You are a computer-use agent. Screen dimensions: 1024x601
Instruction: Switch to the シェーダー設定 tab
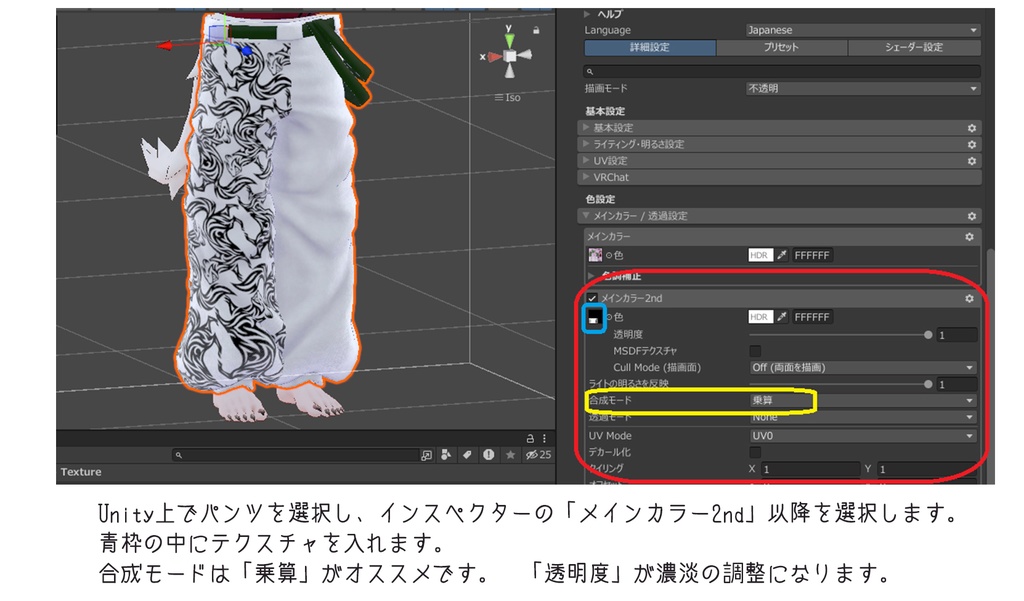click(x=914, y=47)
